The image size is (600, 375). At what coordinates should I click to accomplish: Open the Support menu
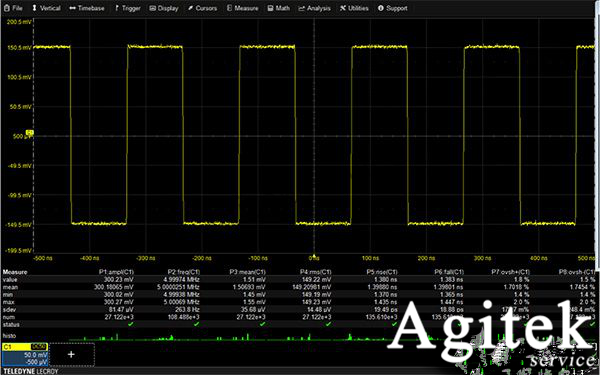pyautogui.click(x=393, y=8)
